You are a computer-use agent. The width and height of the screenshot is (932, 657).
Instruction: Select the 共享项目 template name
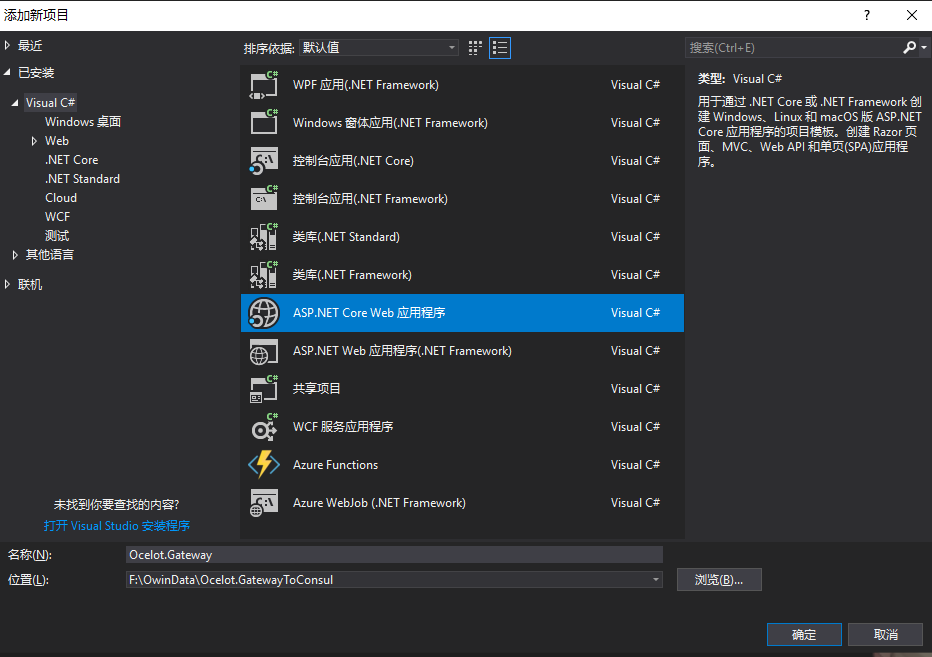pos(317,389)
